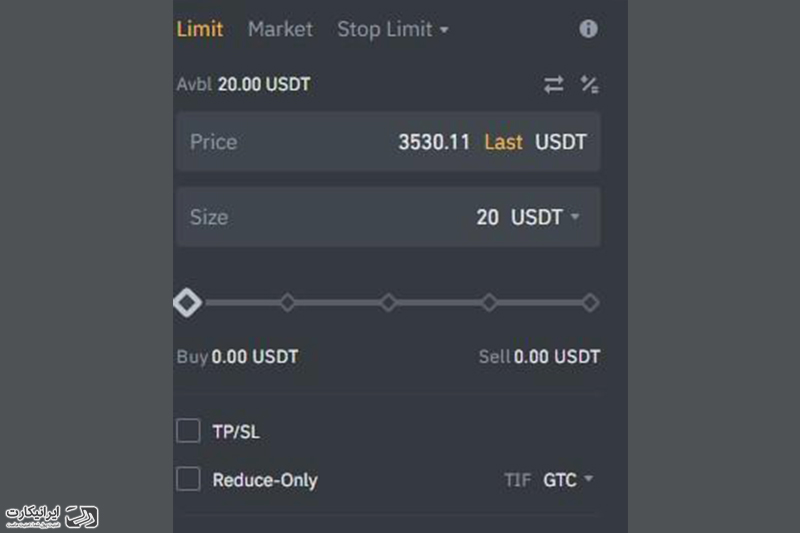Click the transfer funds arrows icon
The height and width of the screenshot is (533, 800).
tap(553, 84)
